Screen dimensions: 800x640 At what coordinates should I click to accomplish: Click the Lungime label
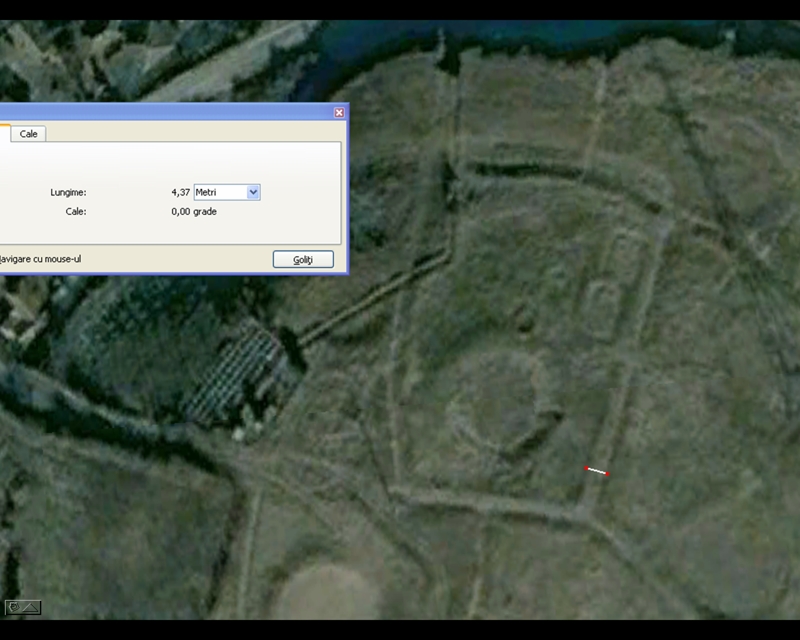click(x=68, y=192)
